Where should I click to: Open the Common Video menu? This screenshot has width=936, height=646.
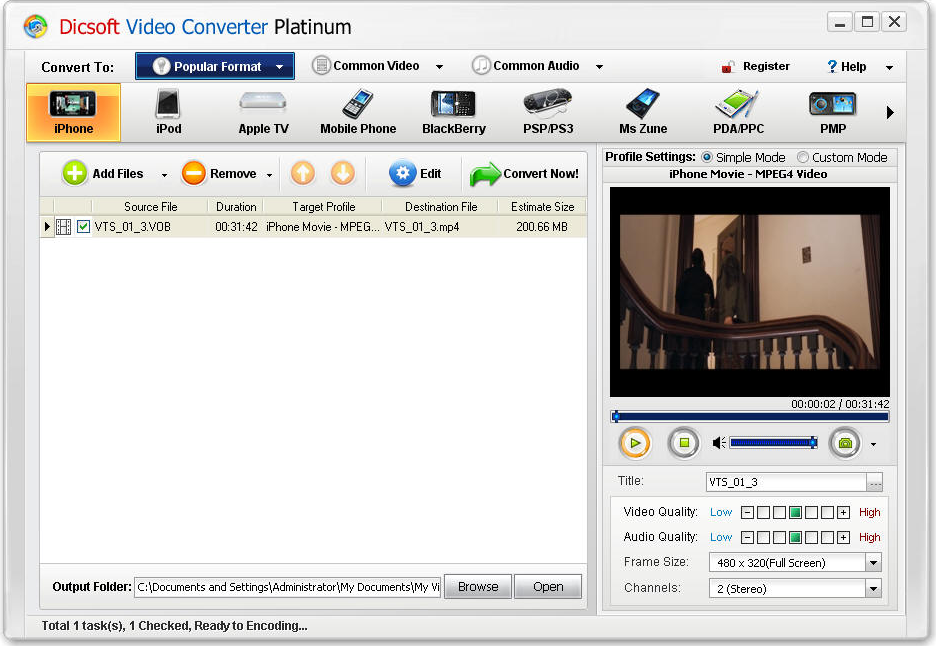coord(377,66)
